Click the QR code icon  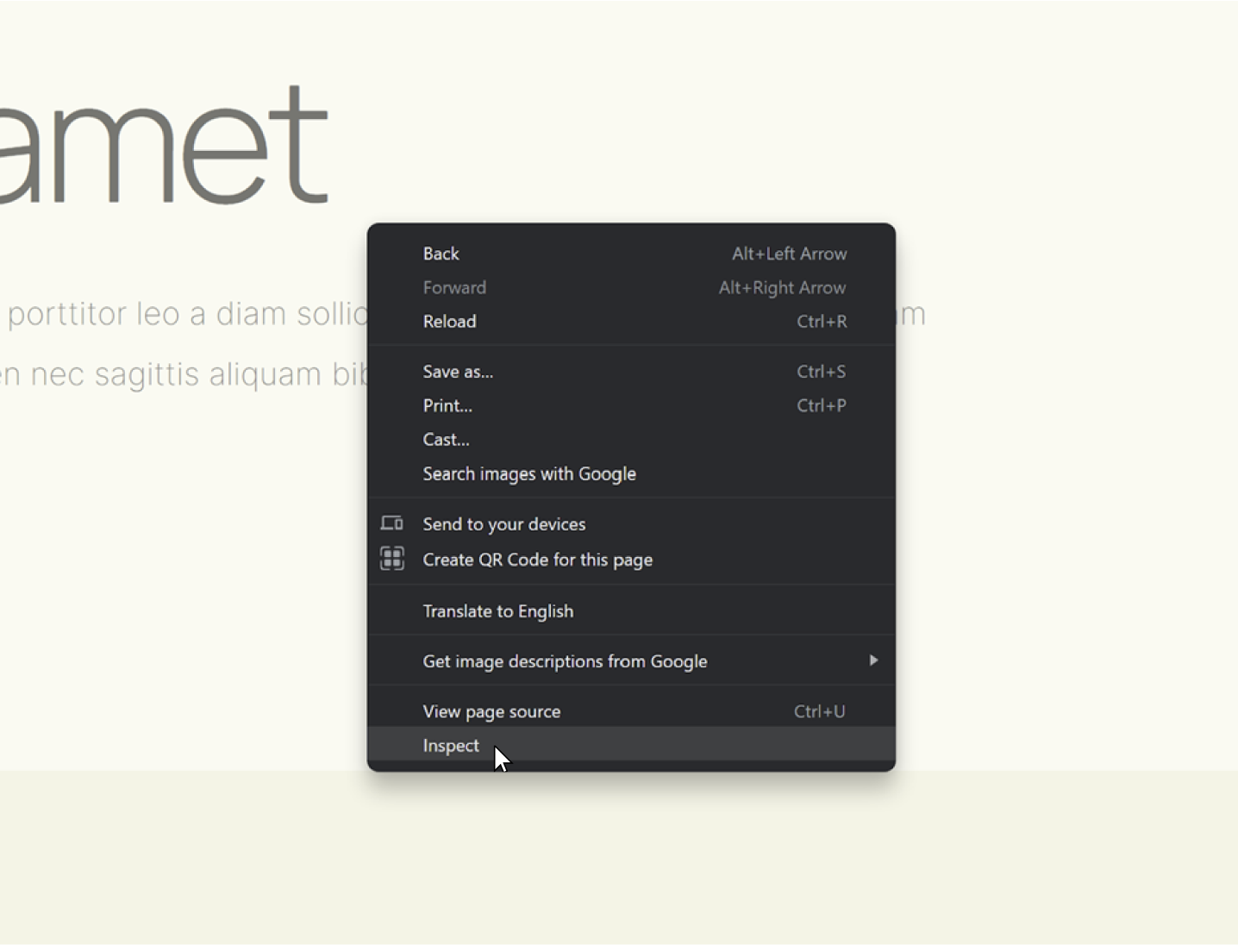(392, 559)
